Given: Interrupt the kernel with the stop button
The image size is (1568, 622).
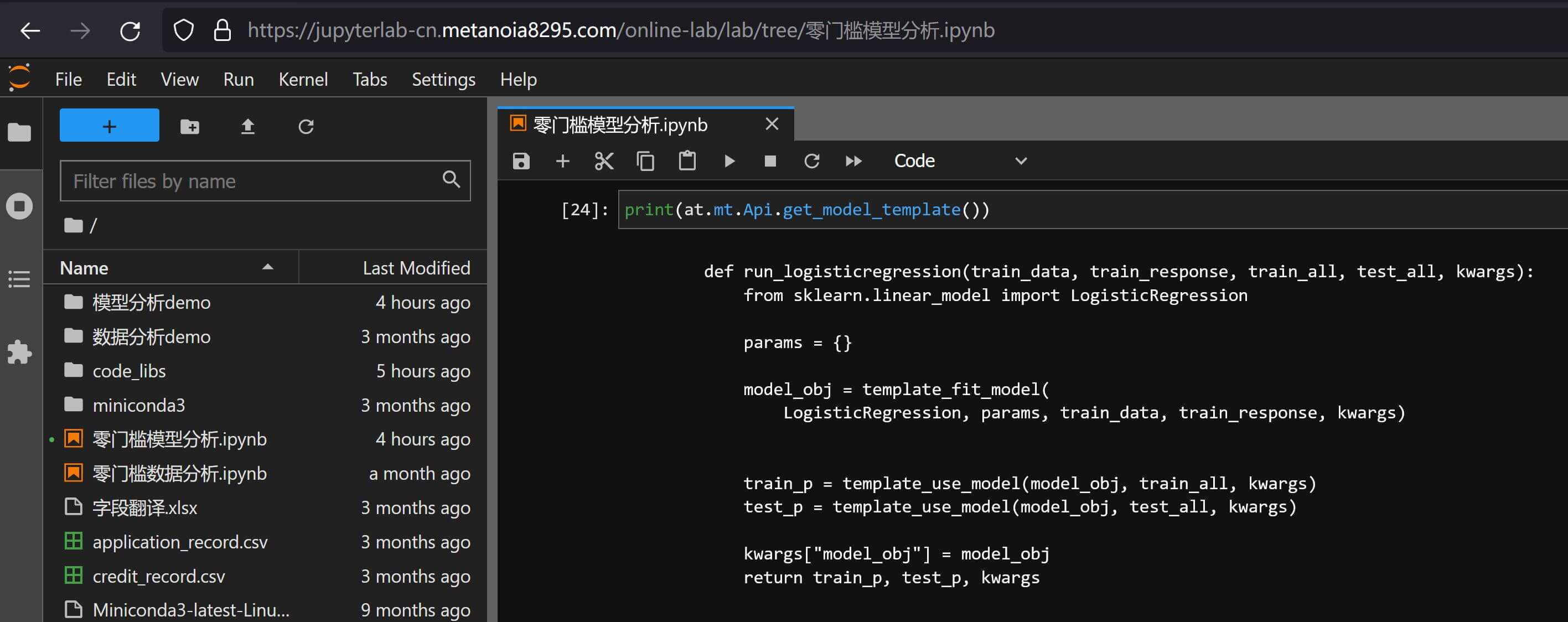Looking at the screenshot, I should point(770,161).
